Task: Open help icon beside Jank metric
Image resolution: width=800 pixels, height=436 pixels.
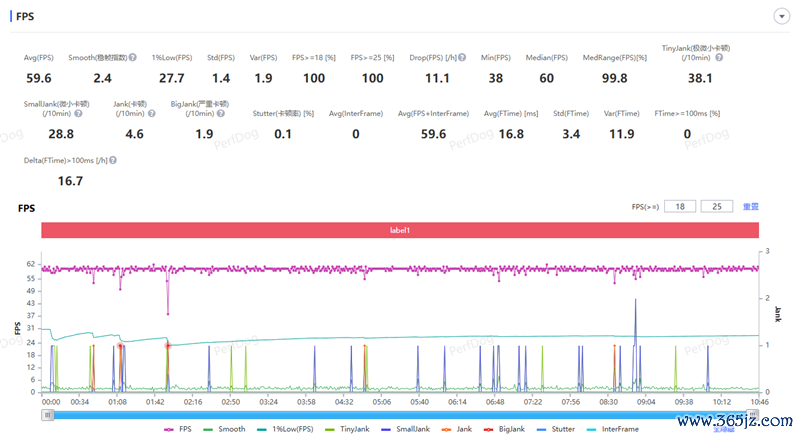Action: (x=152, y=113)
